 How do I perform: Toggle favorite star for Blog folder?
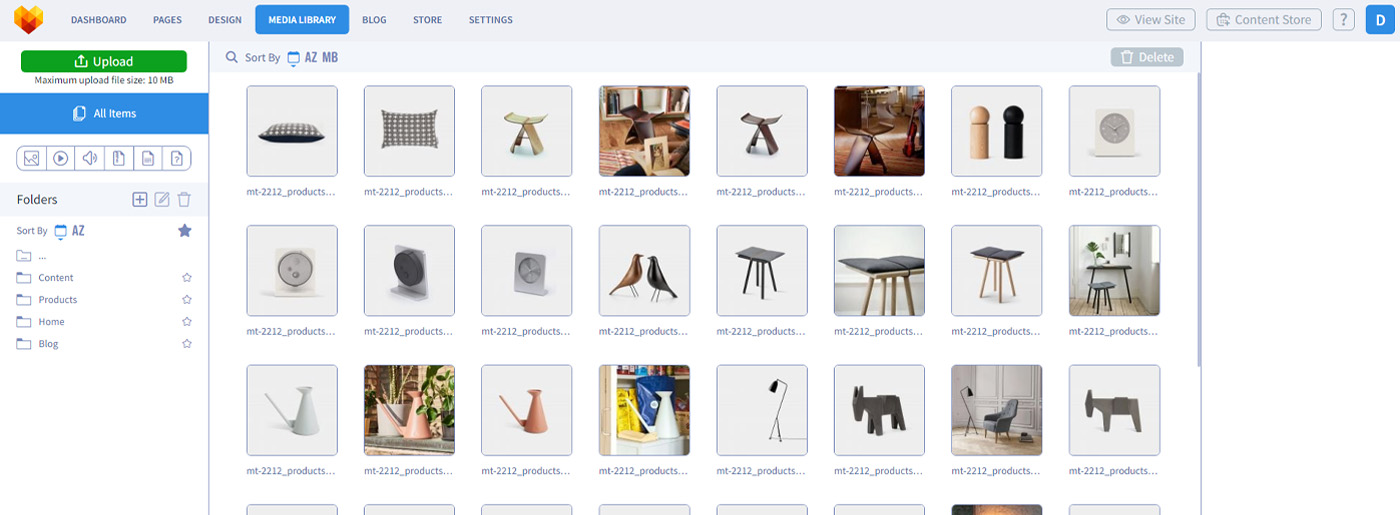click(186, 344)
